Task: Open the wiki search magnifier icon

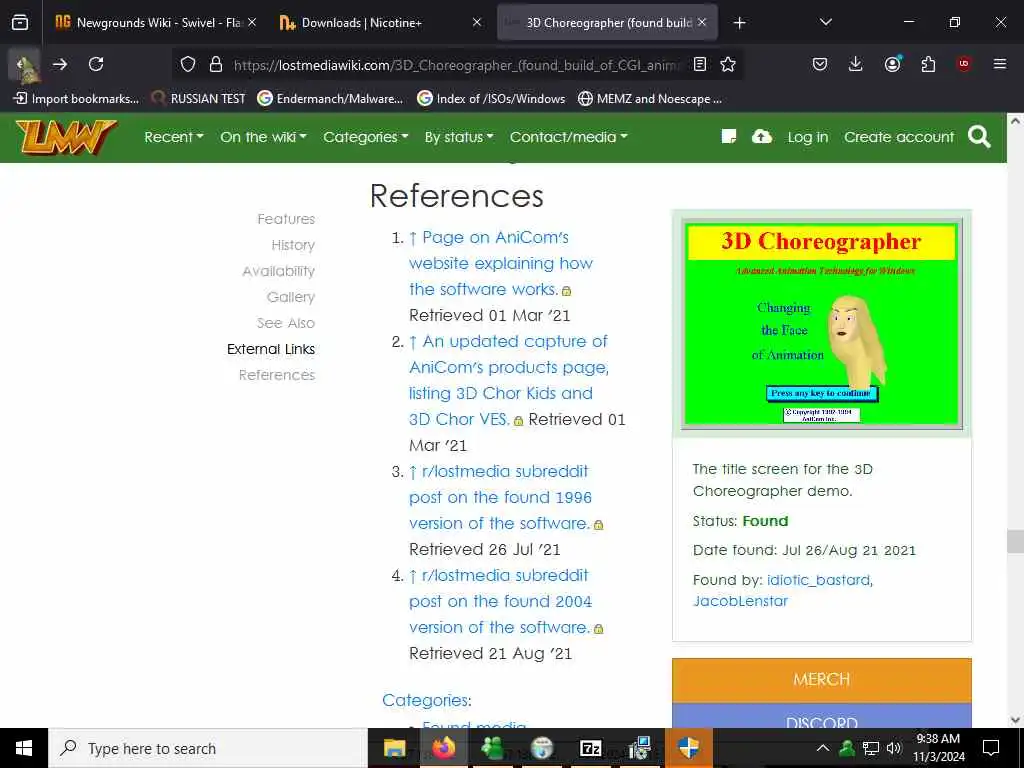Action: 979,137
